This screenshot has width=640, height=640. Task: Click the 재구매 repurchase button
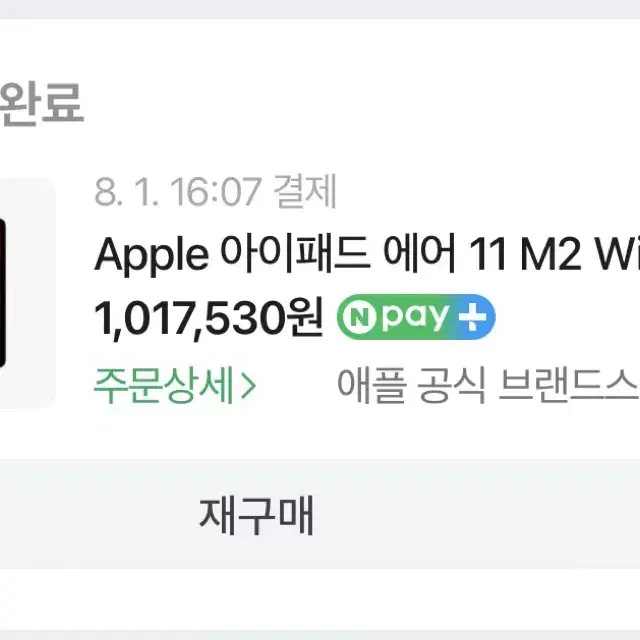256,514
